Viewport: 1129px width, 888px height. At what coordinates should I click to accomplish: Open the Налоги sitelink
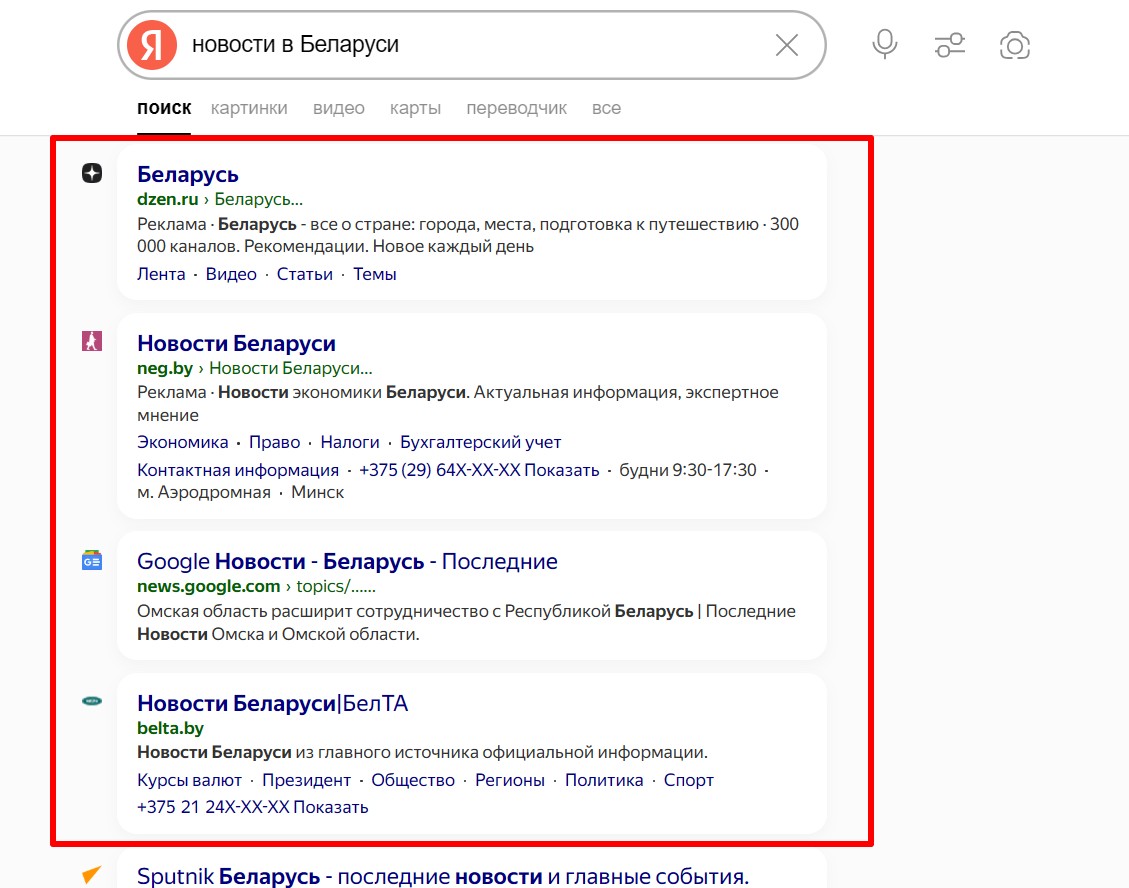pos(350,442)
